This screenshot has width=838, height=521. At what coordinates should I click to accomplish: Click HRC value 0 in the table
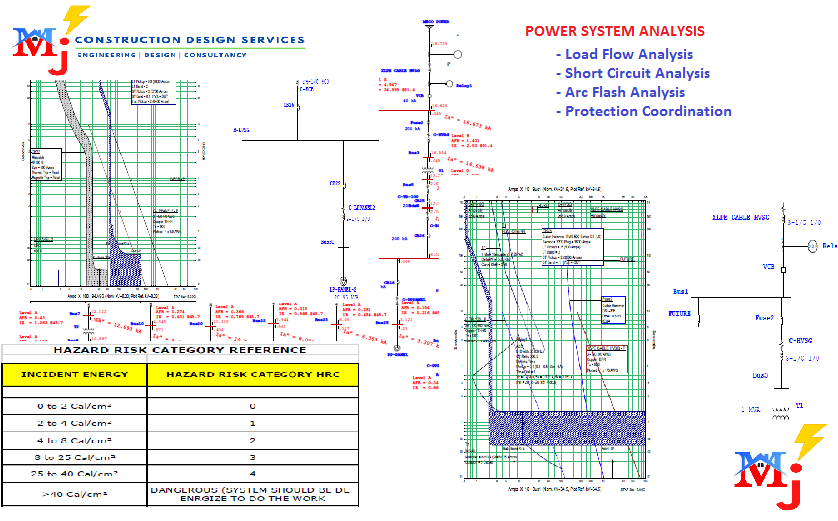coord(252,406)
